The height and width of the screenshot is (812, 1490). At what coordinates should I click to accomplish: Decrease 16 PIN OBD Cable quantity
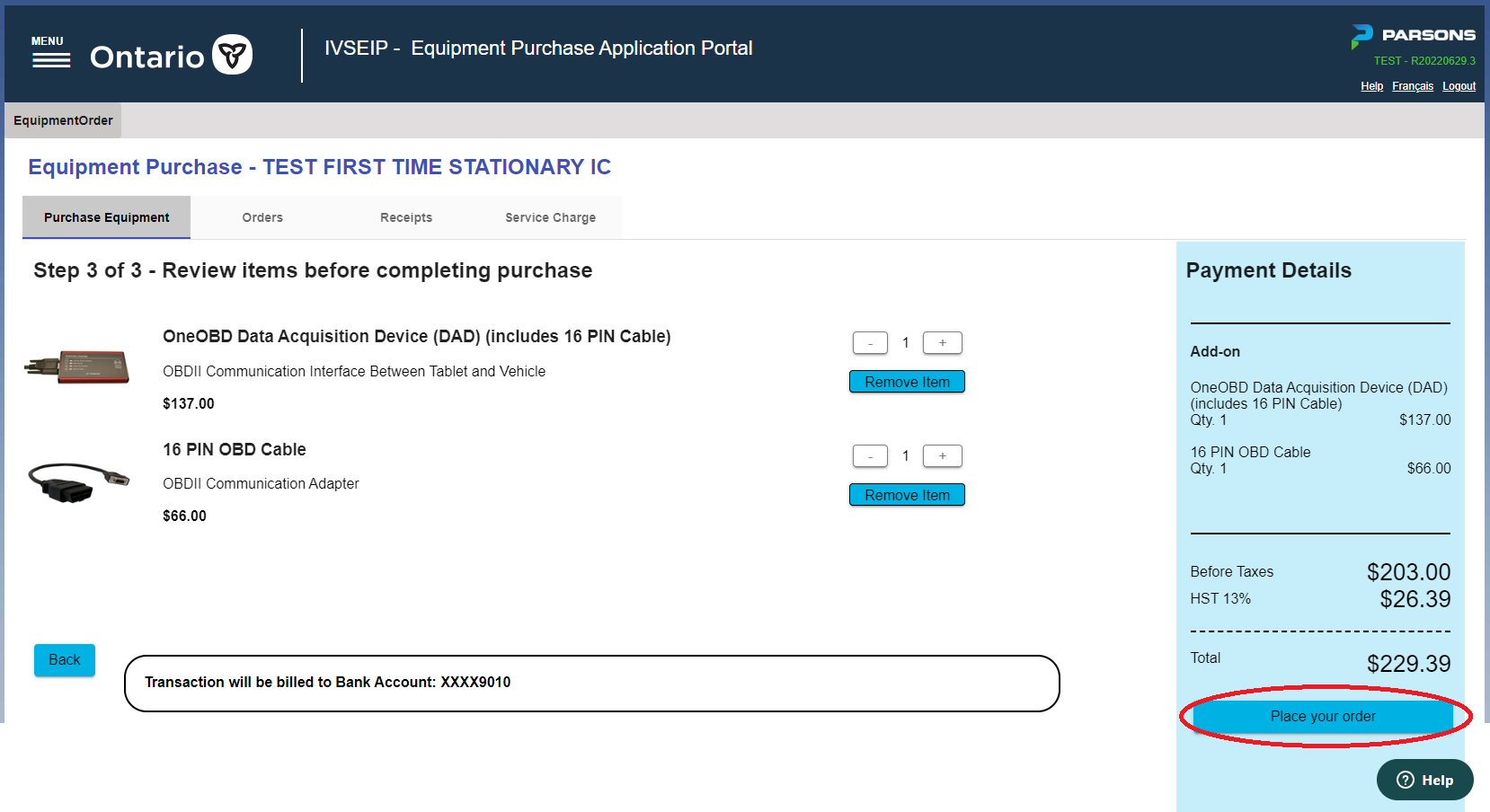pyautogui.click(x=870, y=456)
